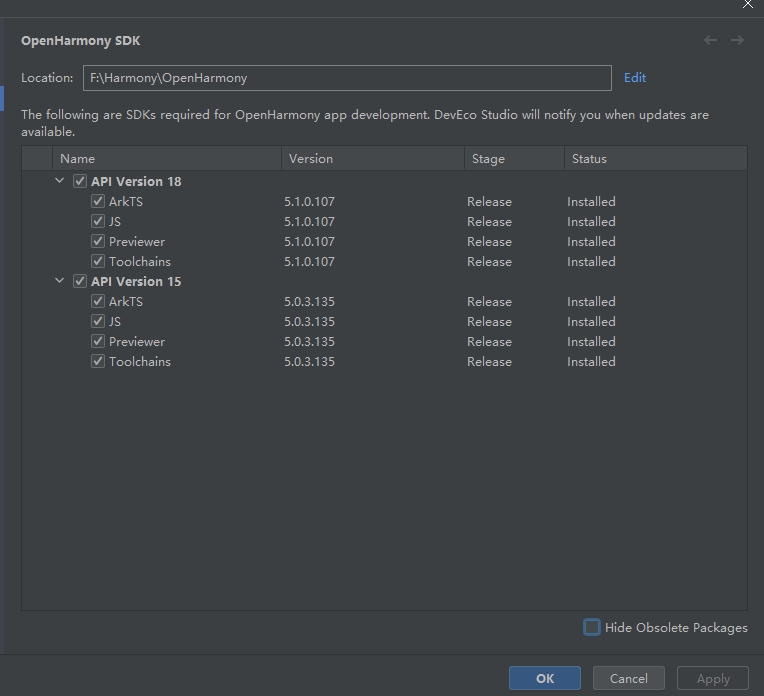Click Release stage in API 18 JS row

[489, 221]
